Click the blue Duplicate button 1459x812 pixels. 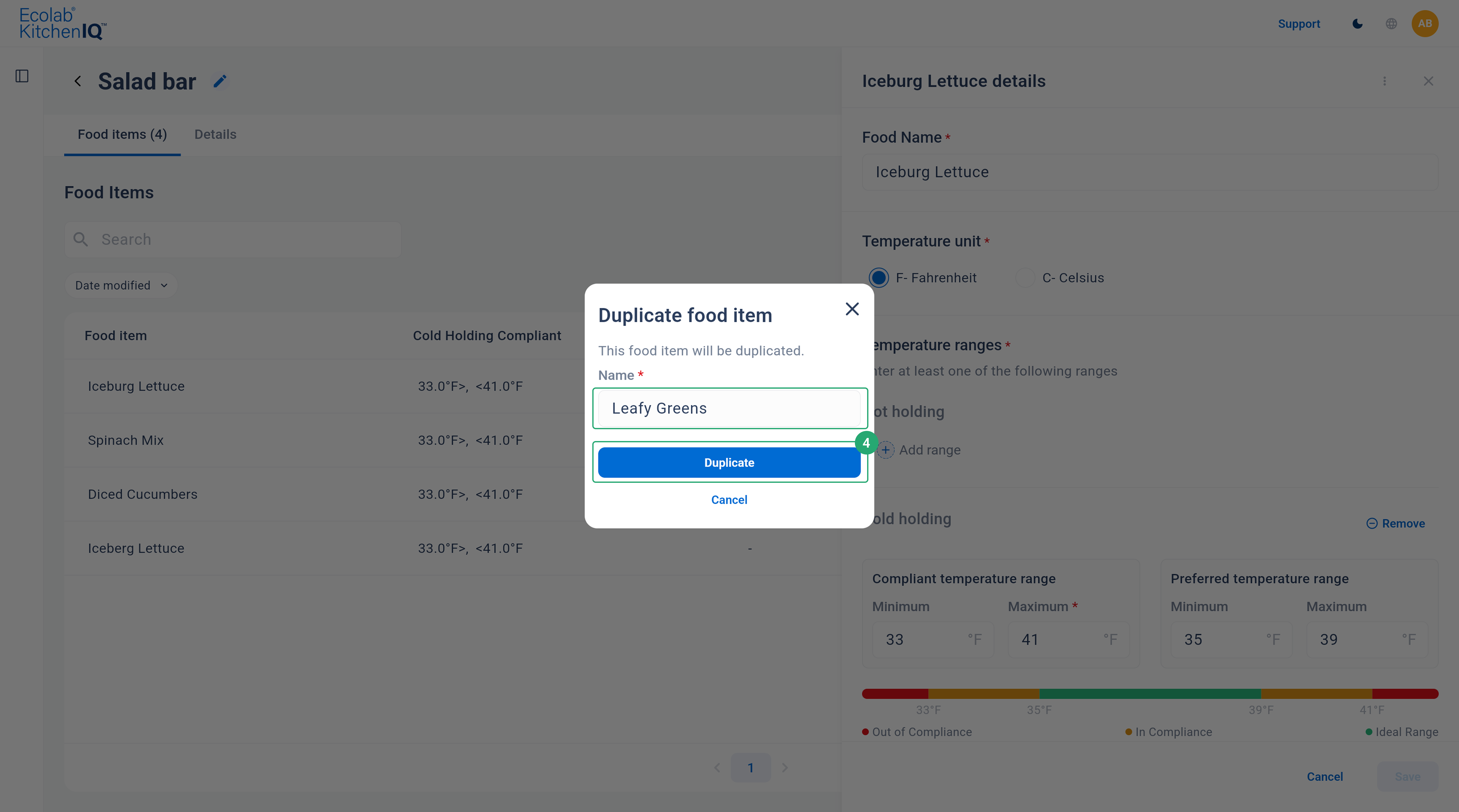click(x=729, y=463)
